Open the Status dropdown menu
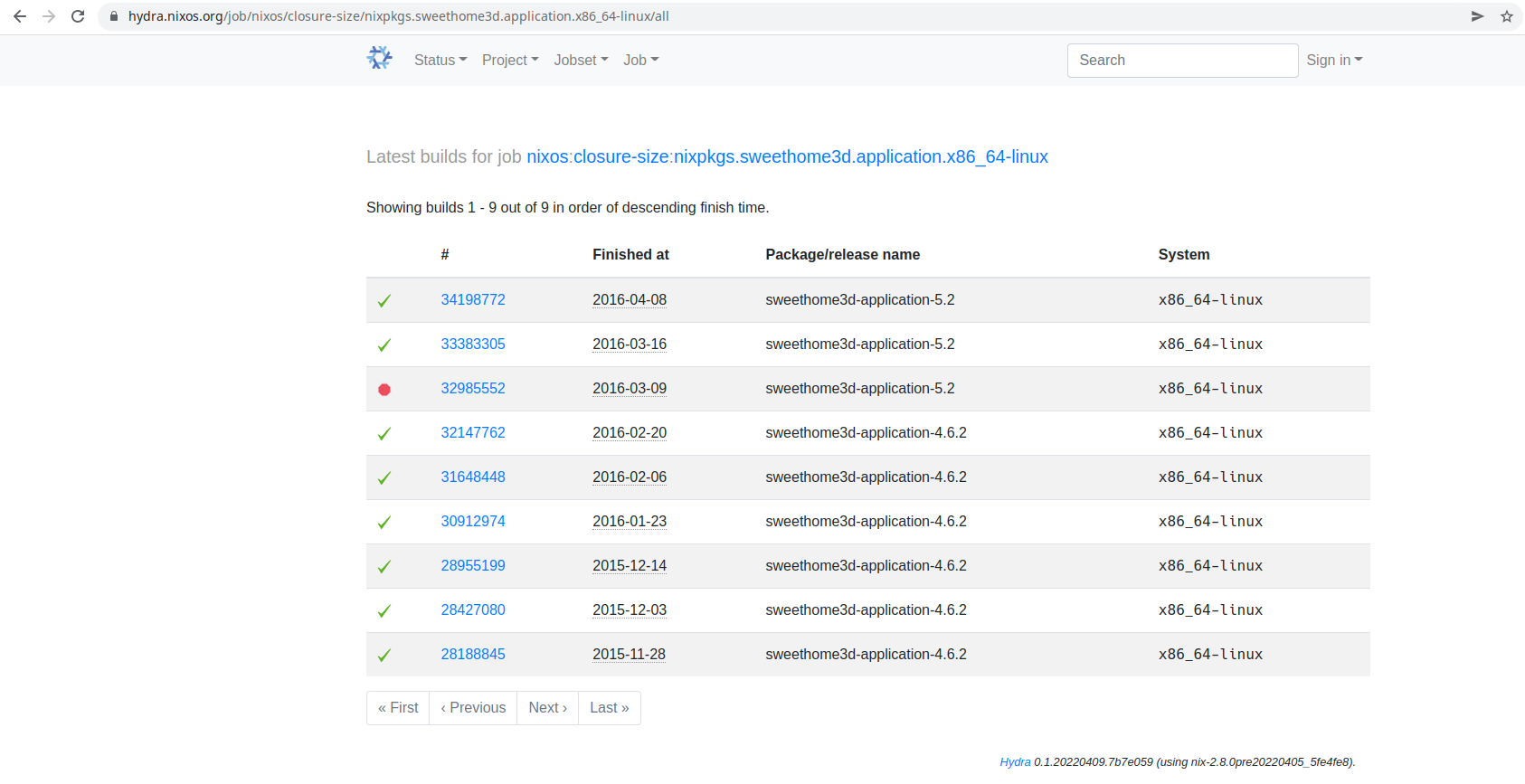 click(x=440, y=60)
